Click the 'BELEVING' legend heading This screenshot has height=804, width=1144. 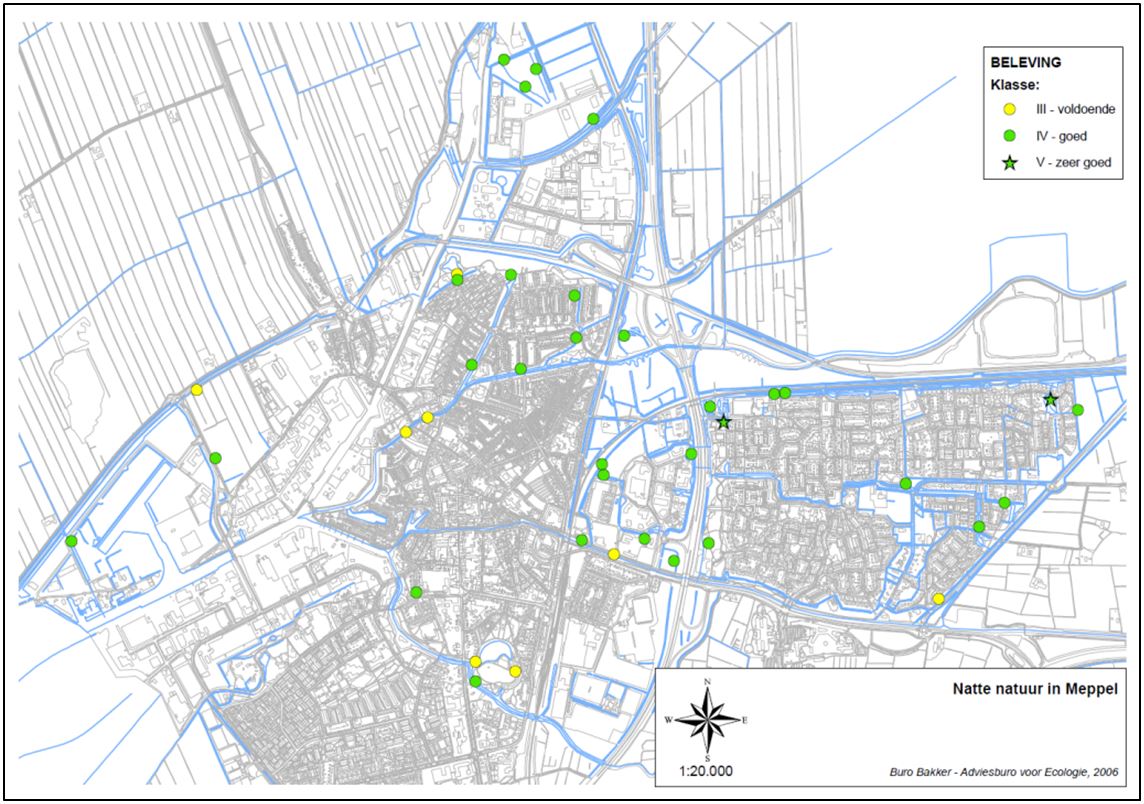(x=1026, y=62)
